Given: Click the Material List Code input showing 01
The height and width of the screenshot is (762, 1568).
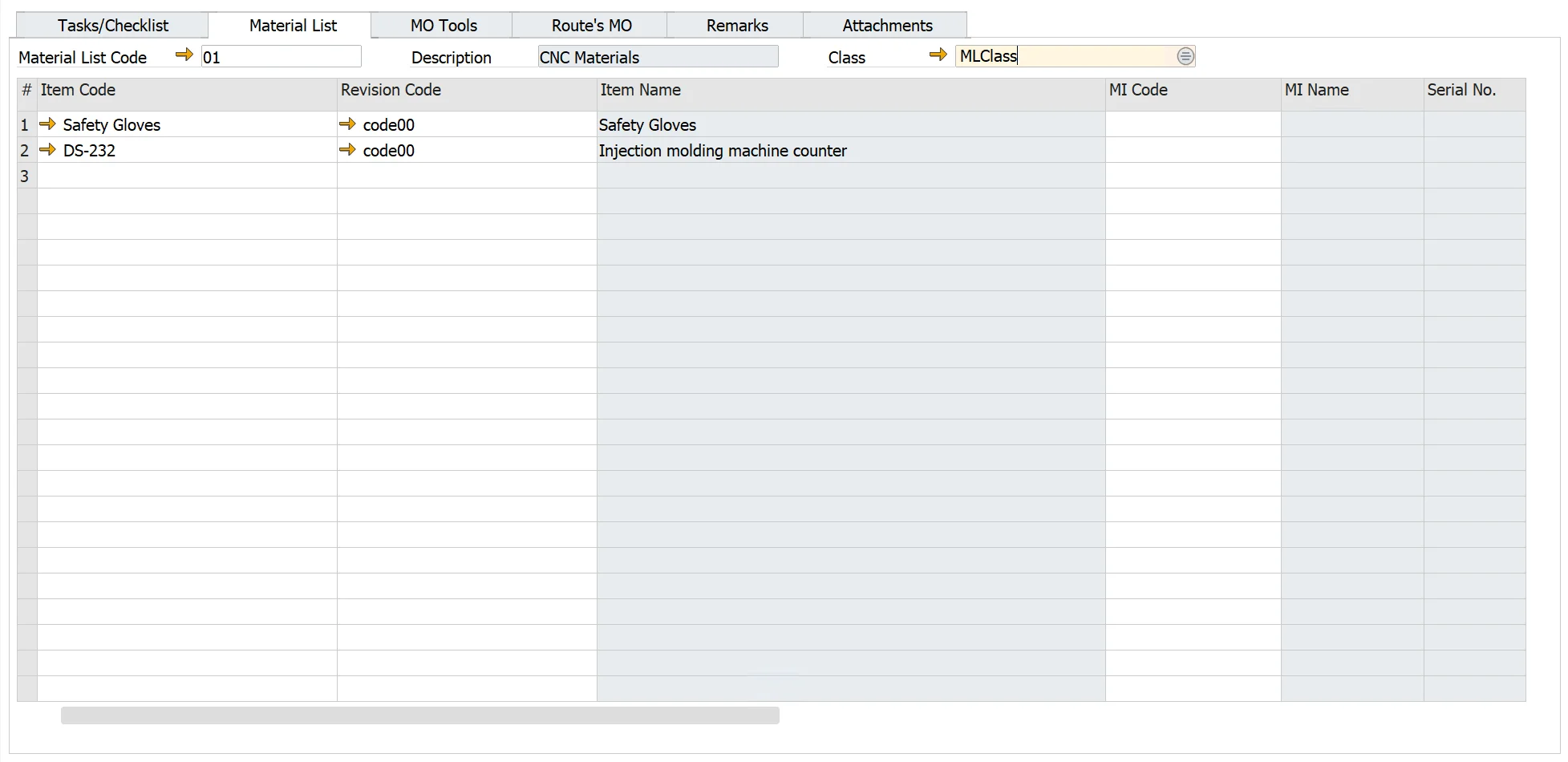Looking at the screenshot, I should pyautogui.click(x=281, y=56).
